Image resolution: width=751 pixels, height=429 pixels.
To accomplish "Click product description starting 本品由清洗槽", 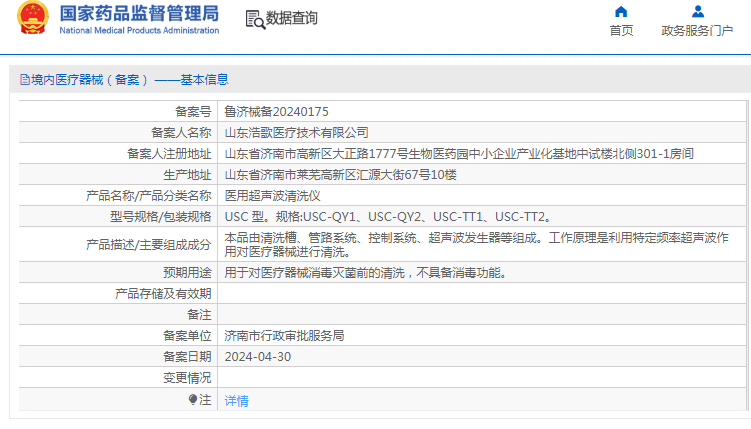I will click(x=477, y=244).
